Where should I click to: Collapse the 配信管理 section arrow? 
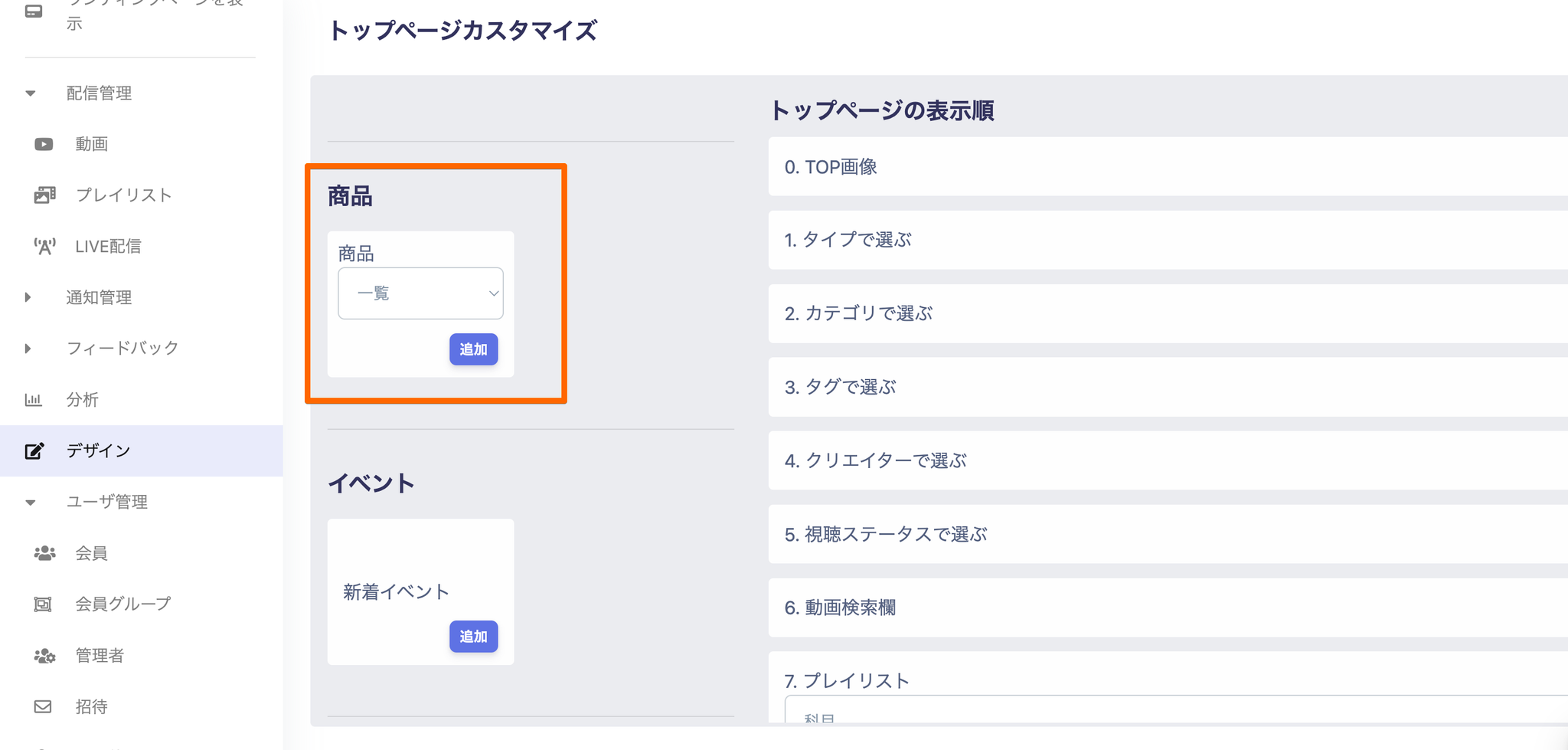(x=31, y=93)
